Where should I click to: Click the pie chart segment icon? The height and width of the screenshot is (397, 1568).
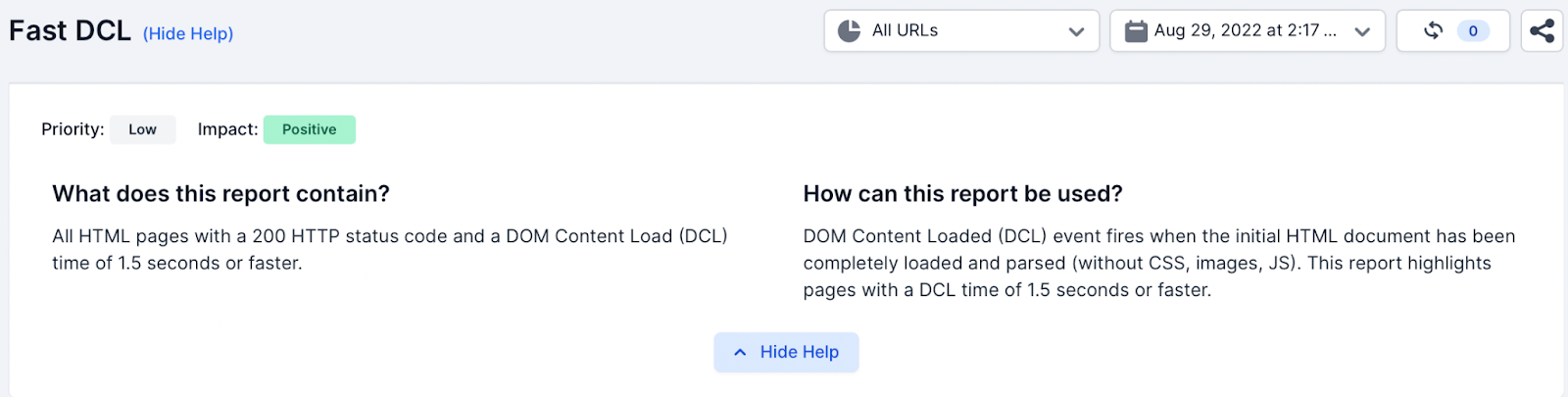(x=850, y=30)
